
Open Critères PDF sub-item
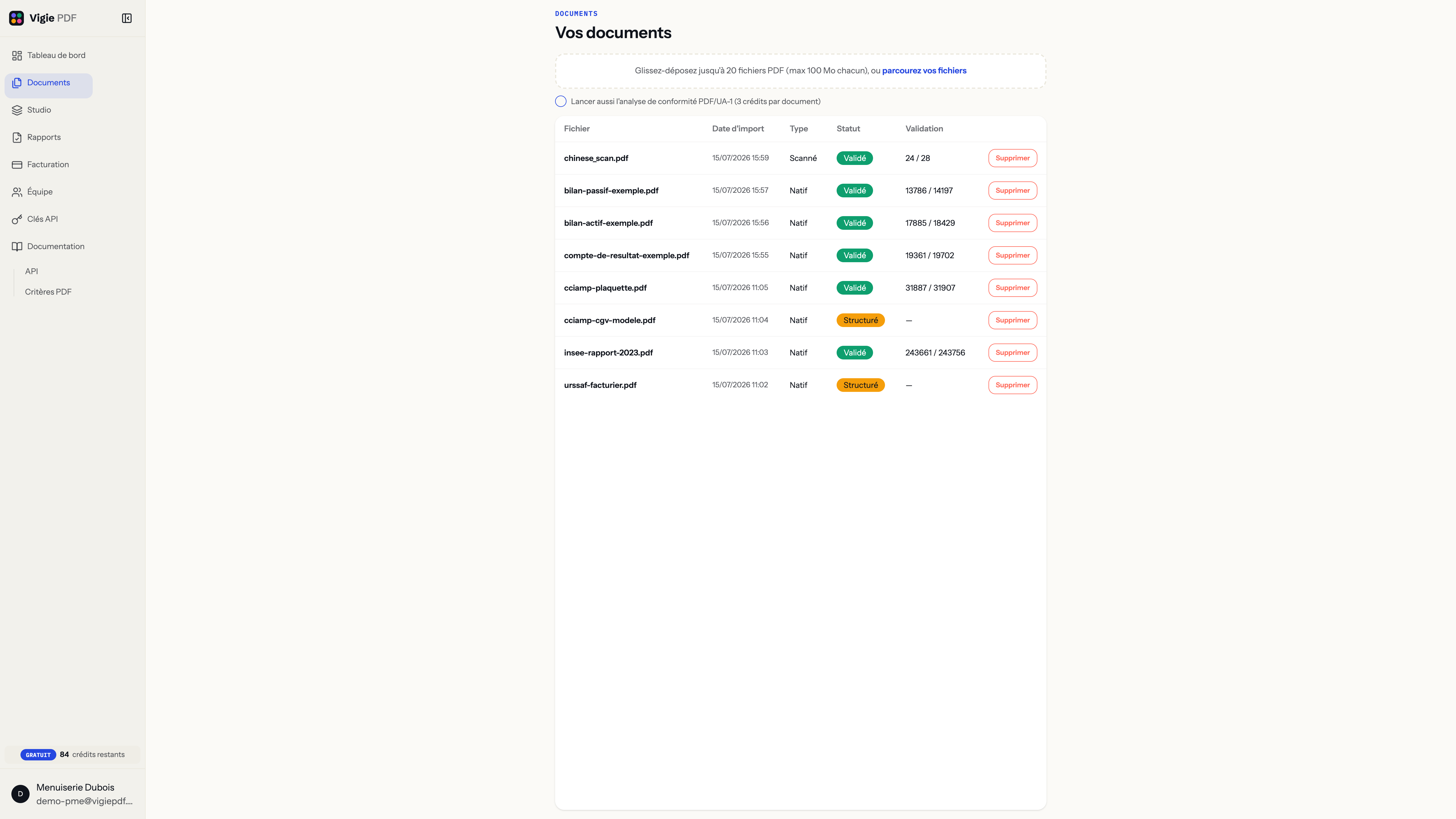tap(48, 292)
